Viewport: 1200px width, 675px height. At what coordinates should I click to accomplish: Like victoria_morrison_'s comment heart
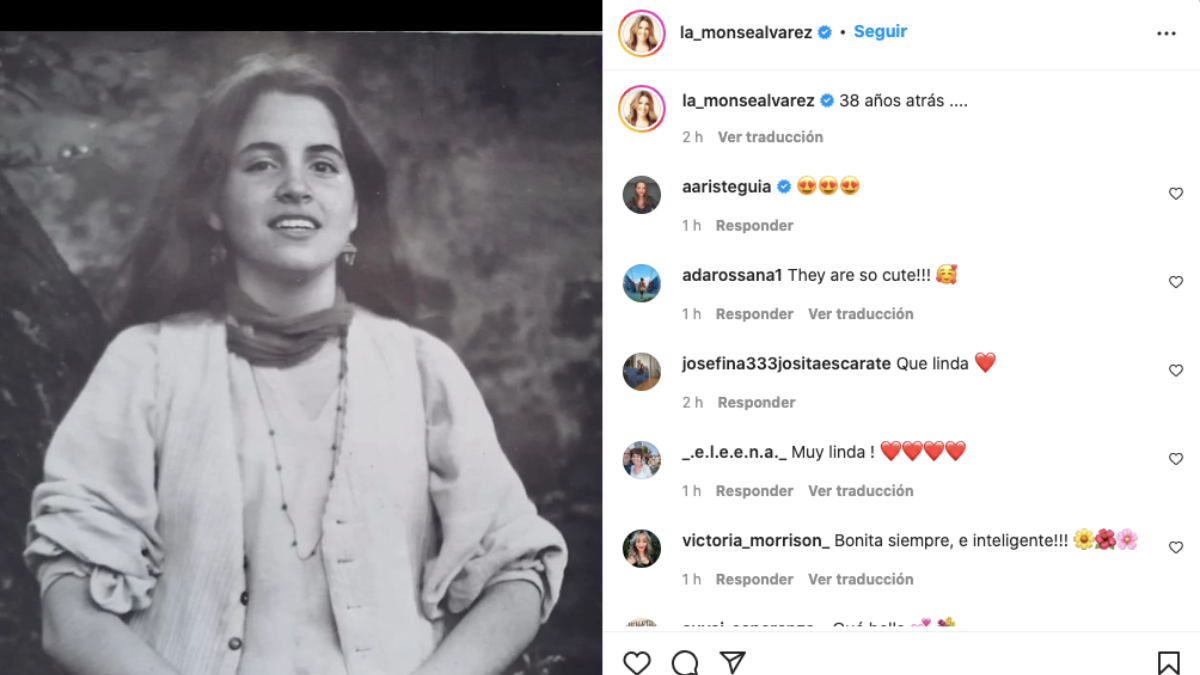[1176, 547]
